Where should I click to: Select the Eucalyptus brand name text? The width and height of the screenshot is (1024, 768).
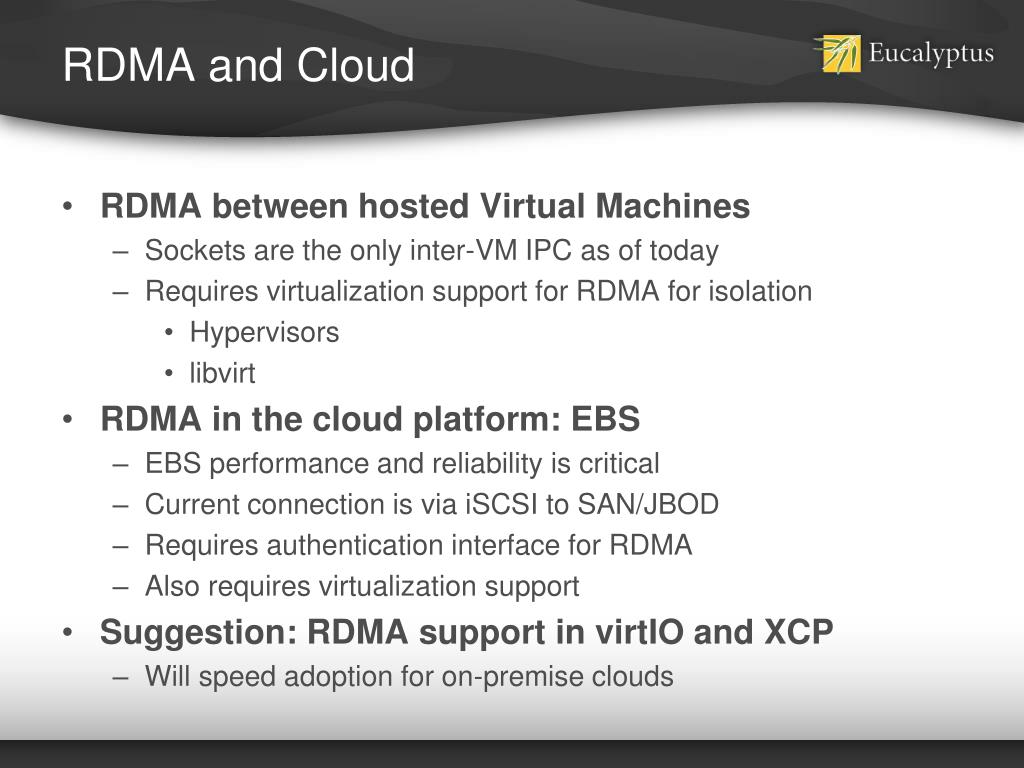coord(931,54)
